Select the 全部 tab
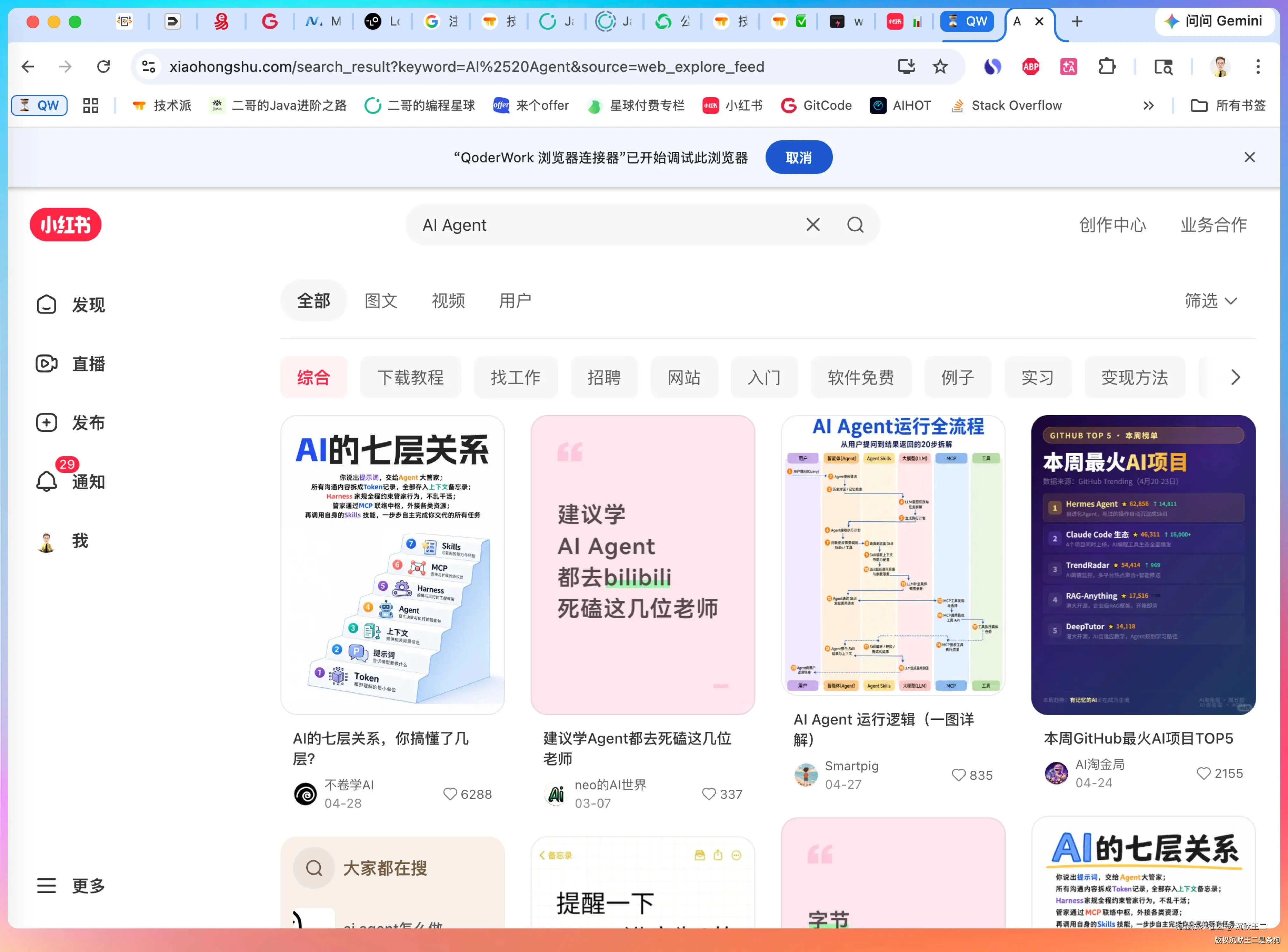 (x=313, y=300)
